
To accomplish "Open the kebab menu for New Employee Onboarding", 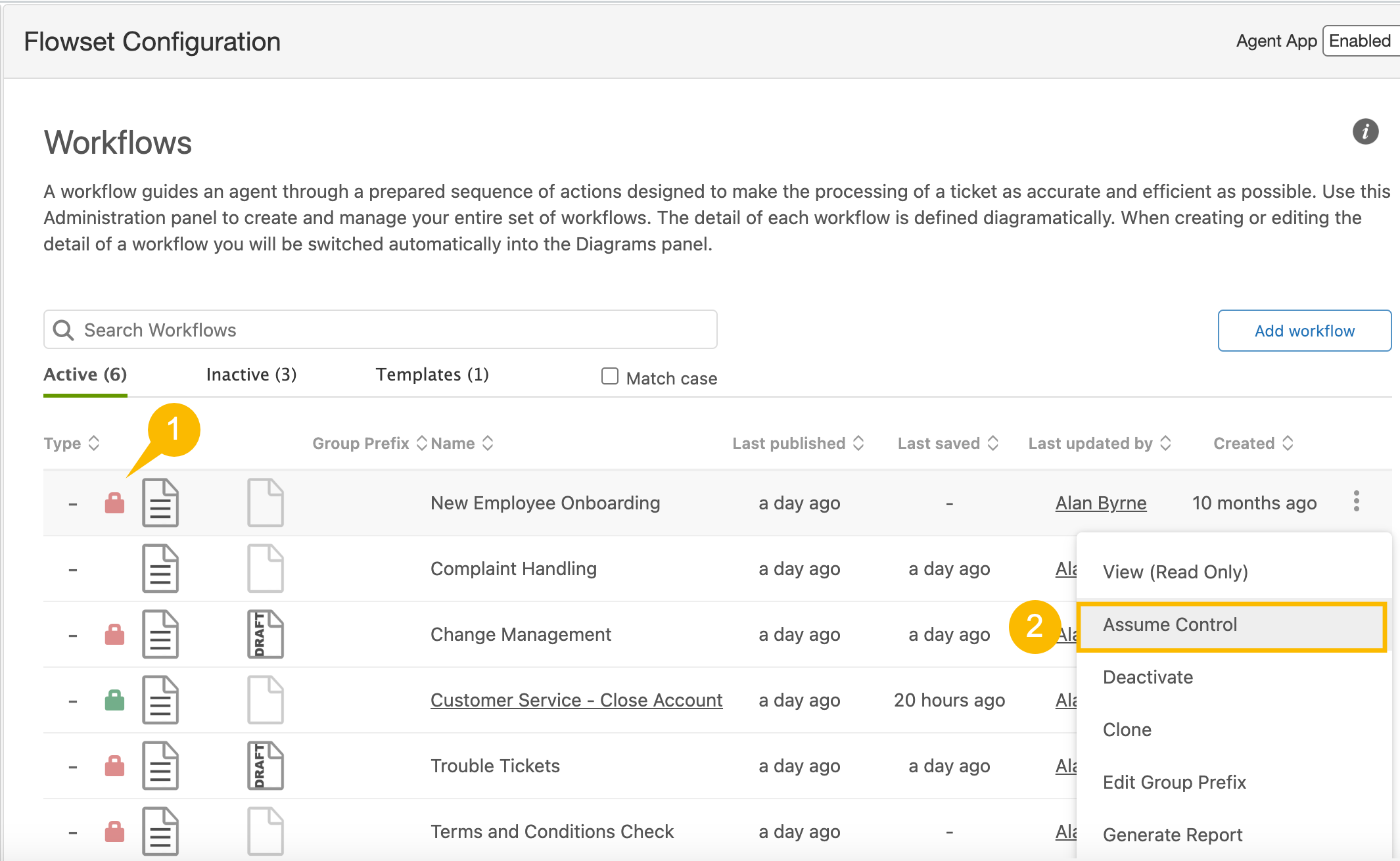I will tap(1357, 501).
